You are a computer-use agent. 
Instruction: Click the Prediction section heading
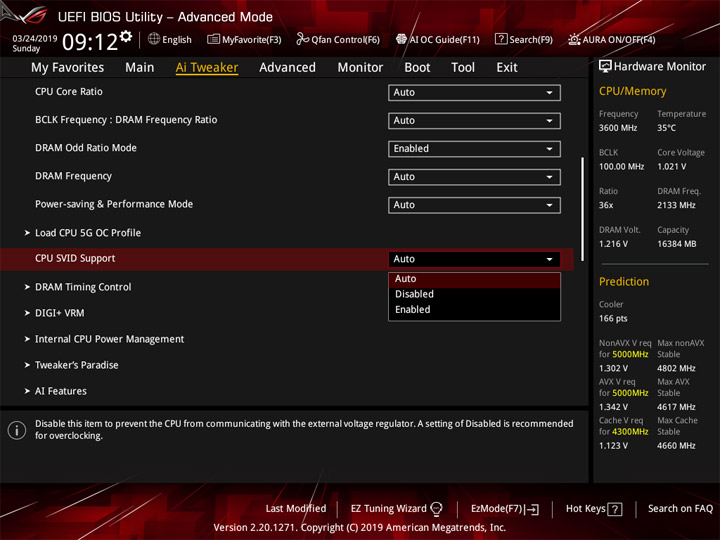[x=624, y=282]
